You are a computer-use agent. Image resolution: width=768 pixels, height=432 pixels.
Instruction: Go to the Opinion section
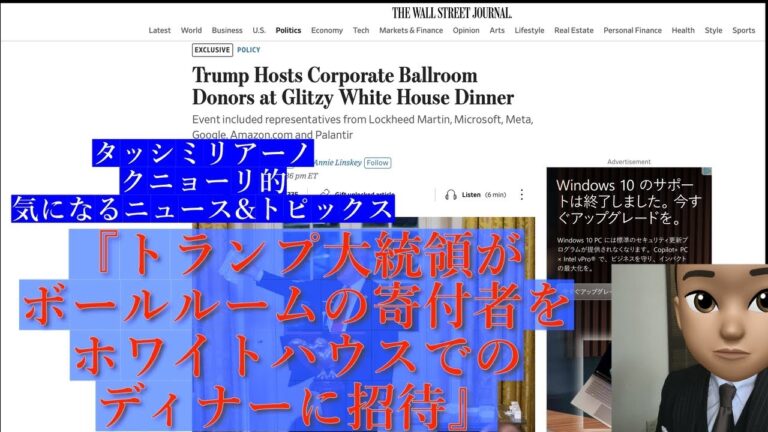pos(466,30)
